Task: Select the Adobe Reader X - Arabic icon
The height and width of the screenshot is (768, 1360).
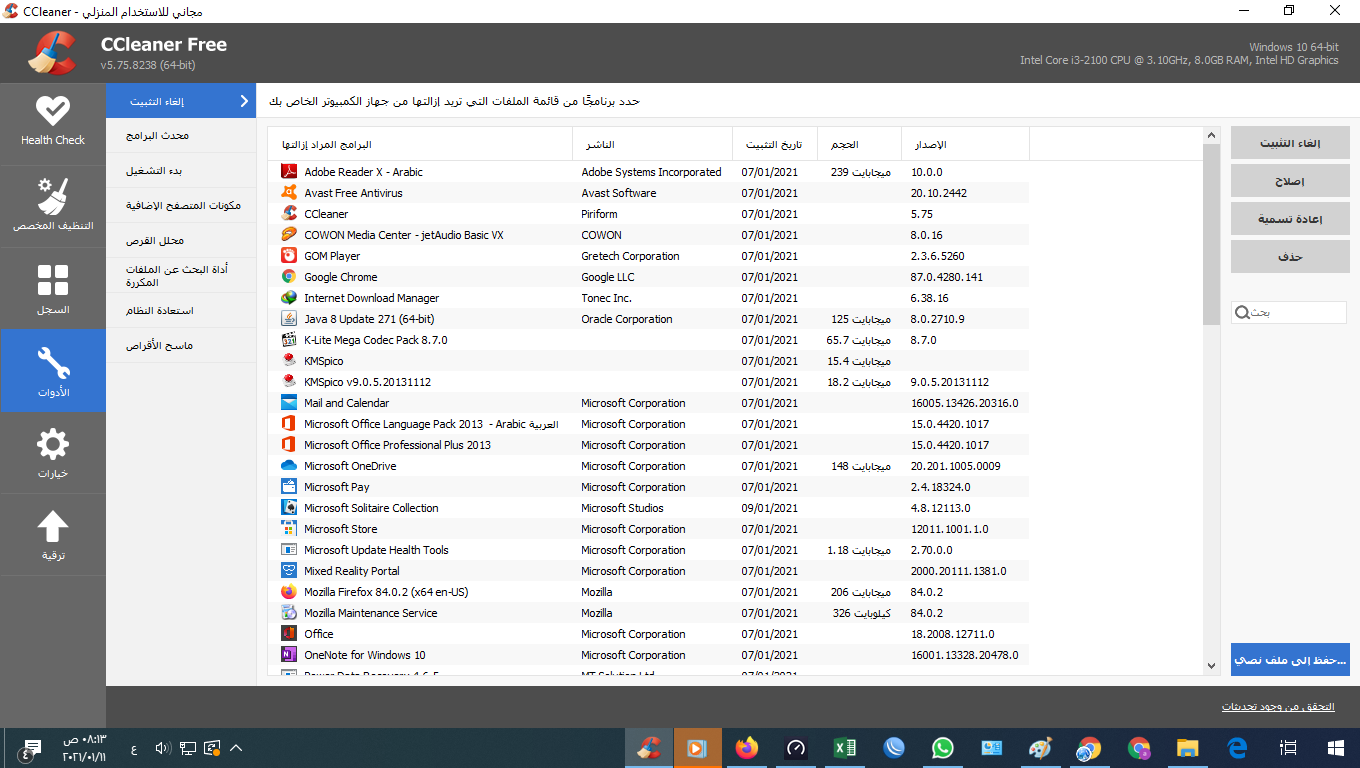Action: click(x=289, y=172)
